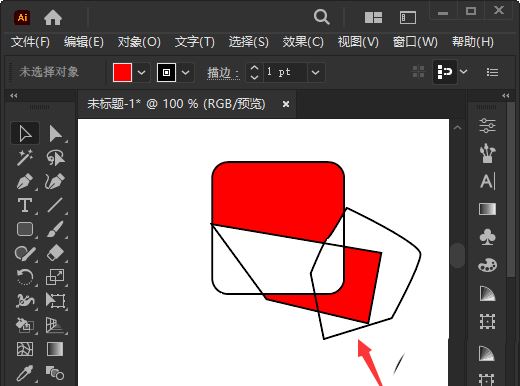Expand the align options dropdown arrow
Viewport: 520px width, 386px height.
coord(464,72)
